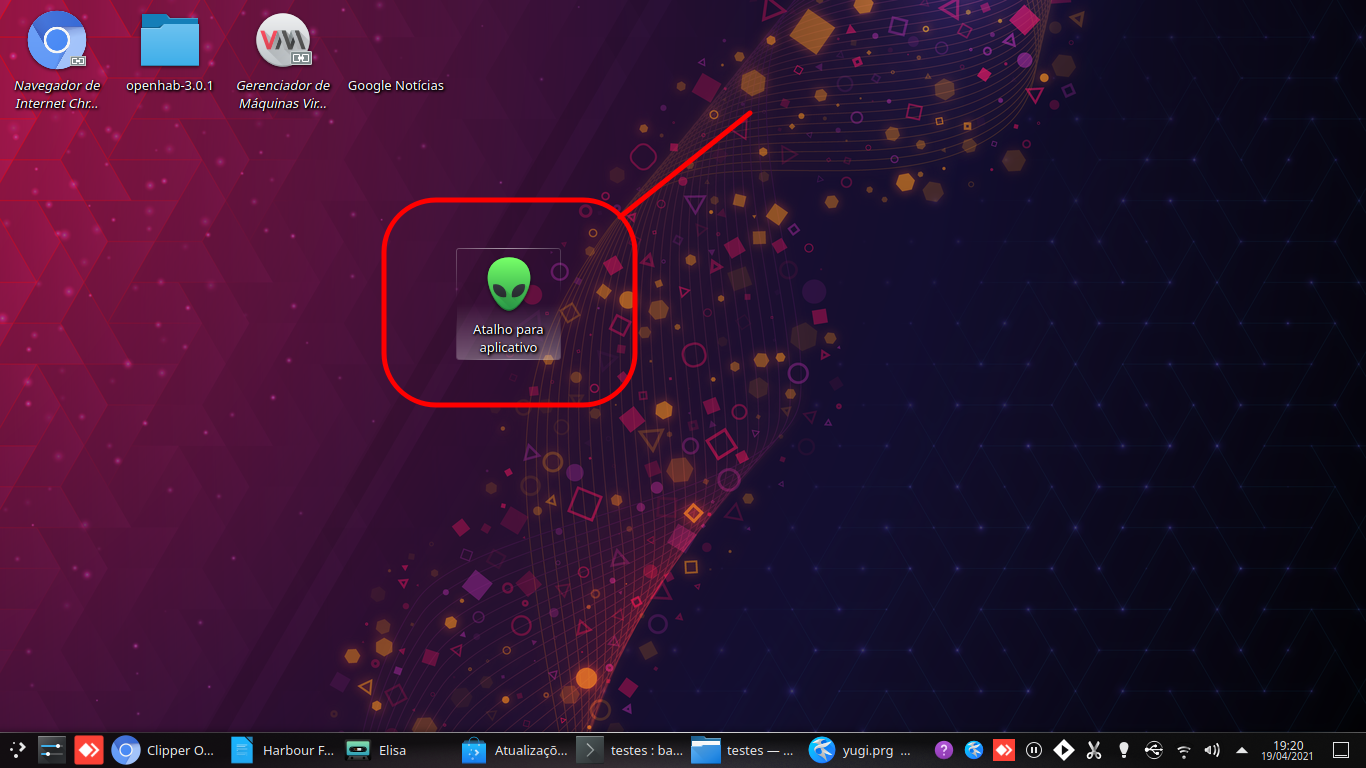Switch to the testes : ba... terminal window
1366x768 pixels.
(x=630, y=750)
